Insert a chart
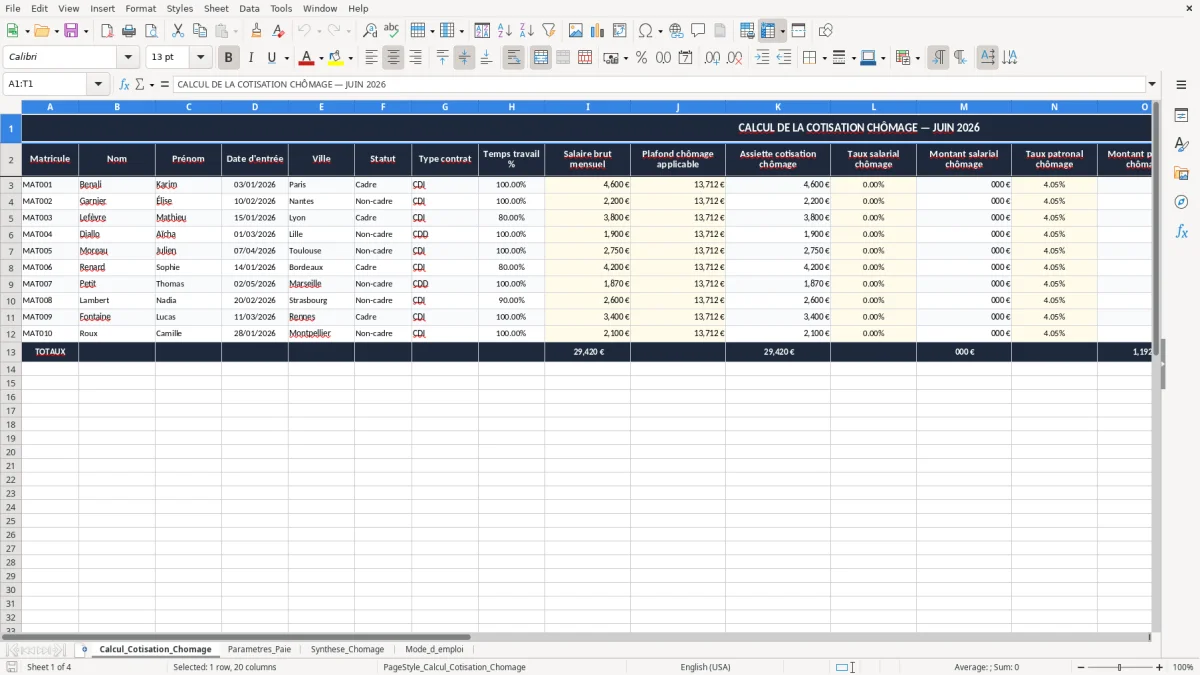Viewport: 1200px width, 675px height. tap(598, 31)
